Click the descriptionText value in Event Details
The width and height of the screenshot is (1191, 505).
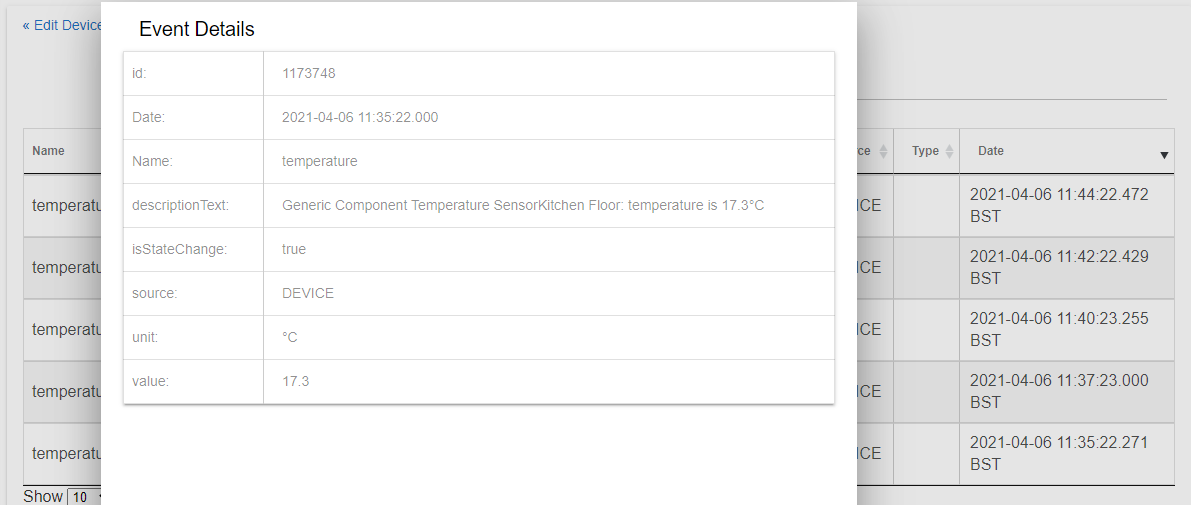click(523, 205)
